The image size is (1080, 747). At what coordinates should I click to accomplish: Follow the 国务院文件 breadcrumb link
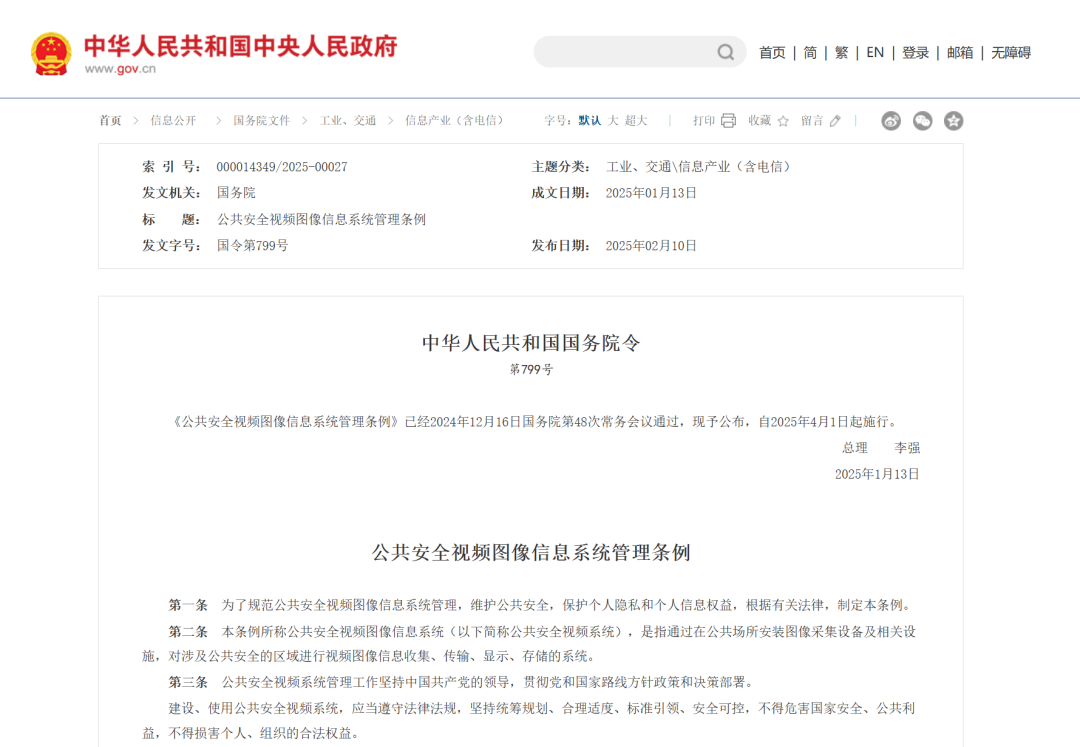click(261, 120)
